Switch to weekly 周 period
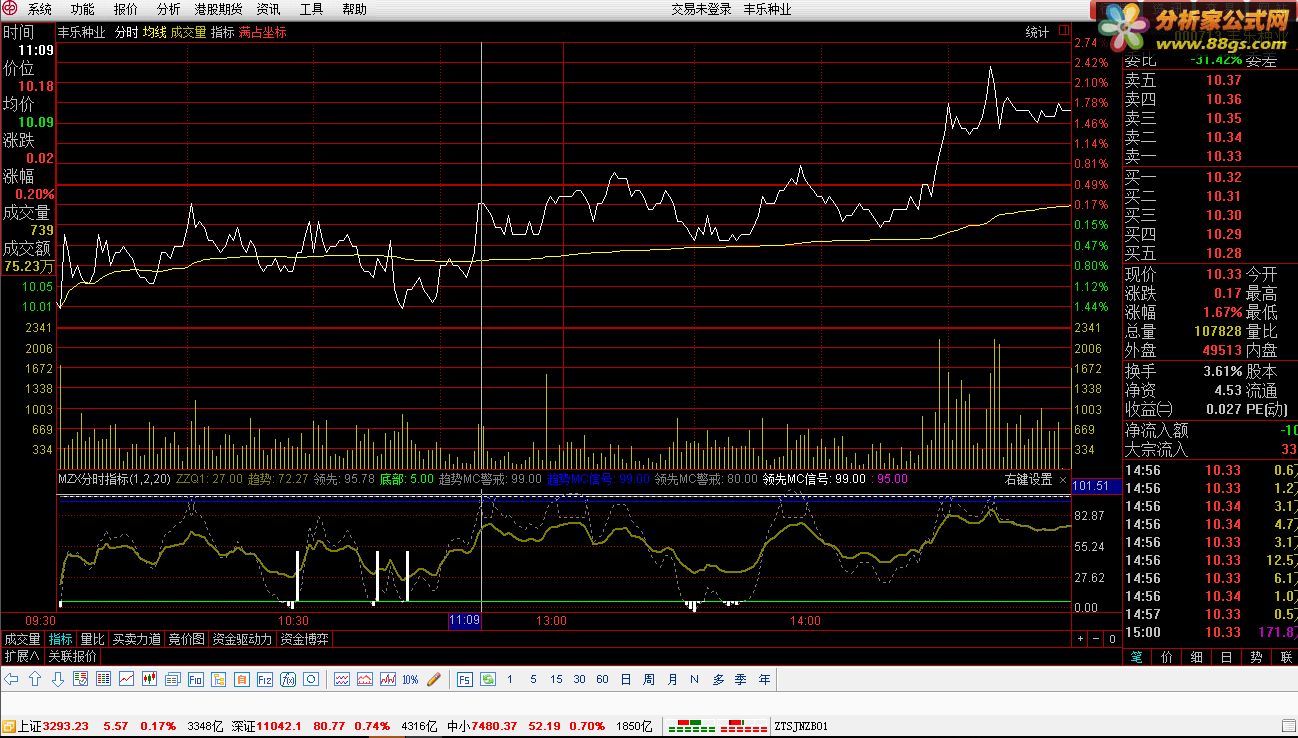This screenshot has width=1298, height=738. pos(649,679)
